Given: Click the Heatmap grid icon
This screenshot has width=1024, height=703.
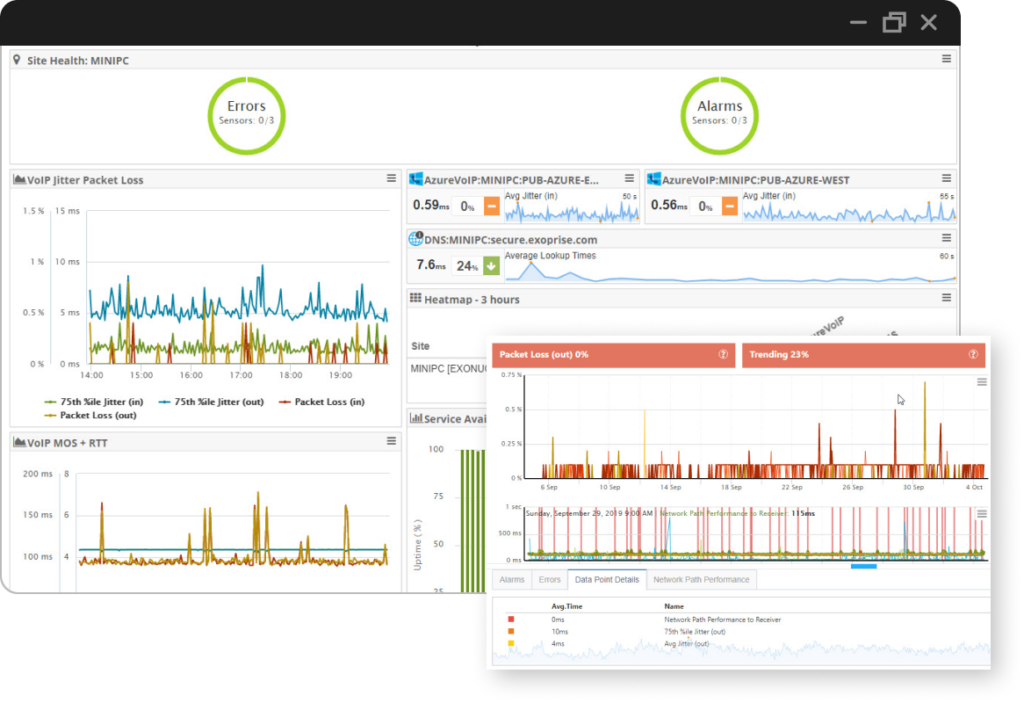Looking at the screenshot, I should 414,298.
